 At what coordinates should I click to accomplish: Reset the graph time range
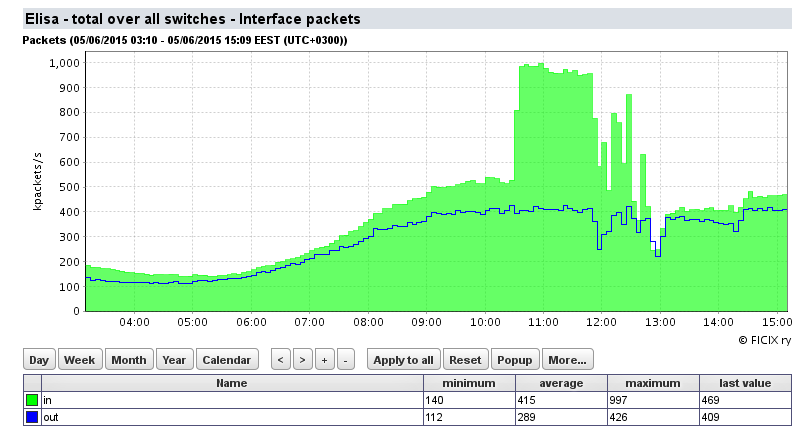click(465, 360)
